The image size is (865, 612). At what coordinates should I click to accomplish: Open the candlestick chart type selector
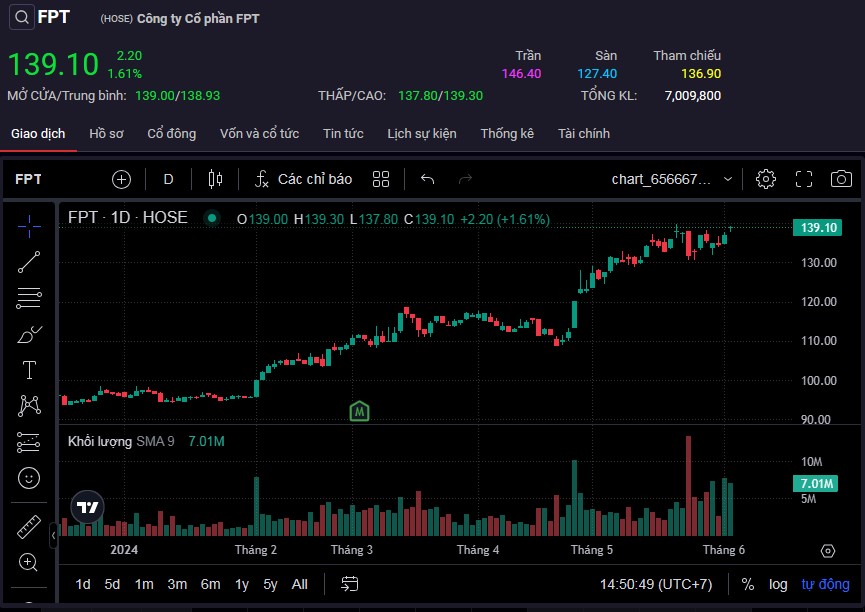tap(214, 179)
